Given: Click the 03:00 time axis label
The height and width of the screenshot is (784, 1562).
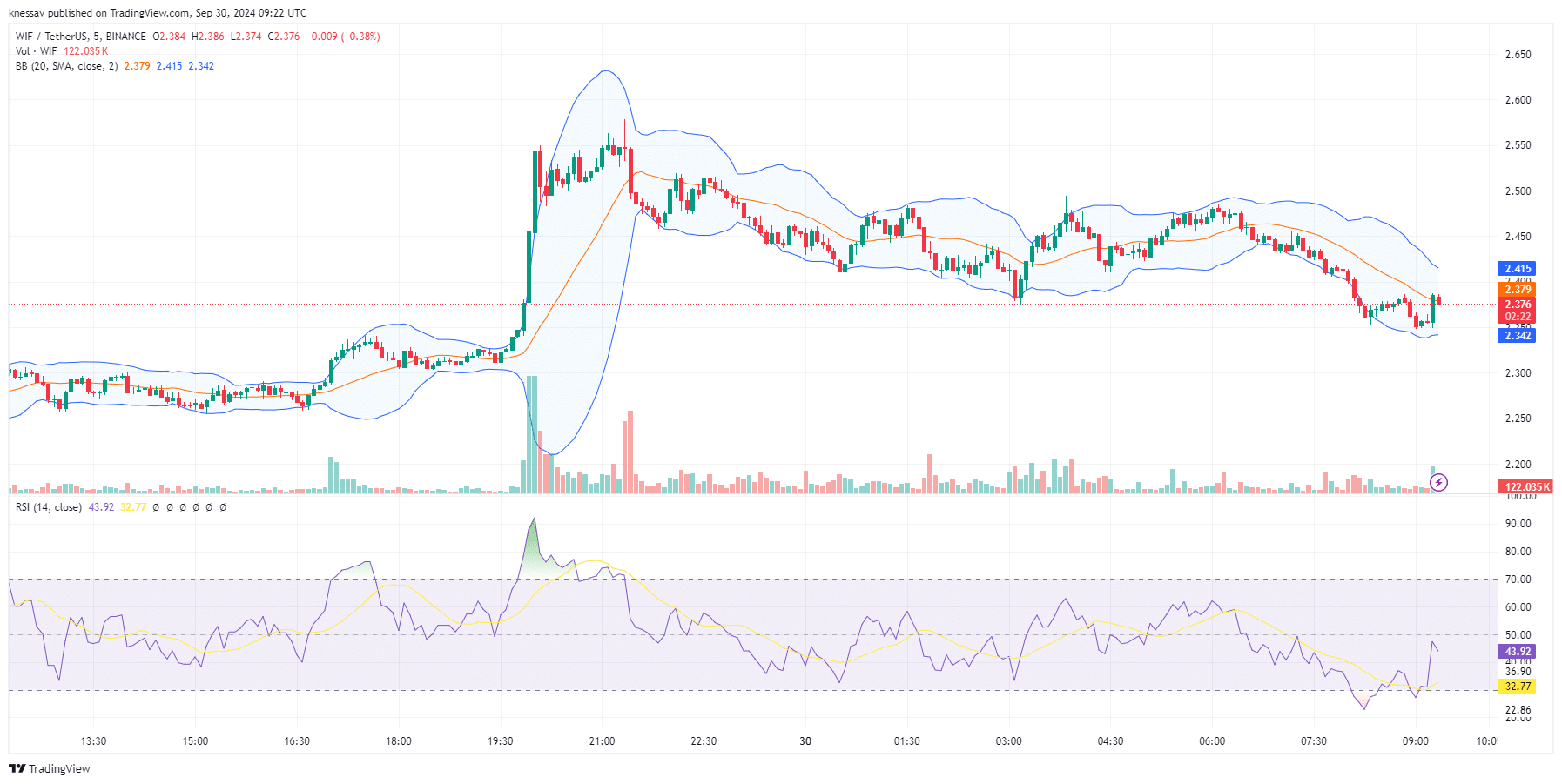Looking at the screenshot, I should 1008,741.
